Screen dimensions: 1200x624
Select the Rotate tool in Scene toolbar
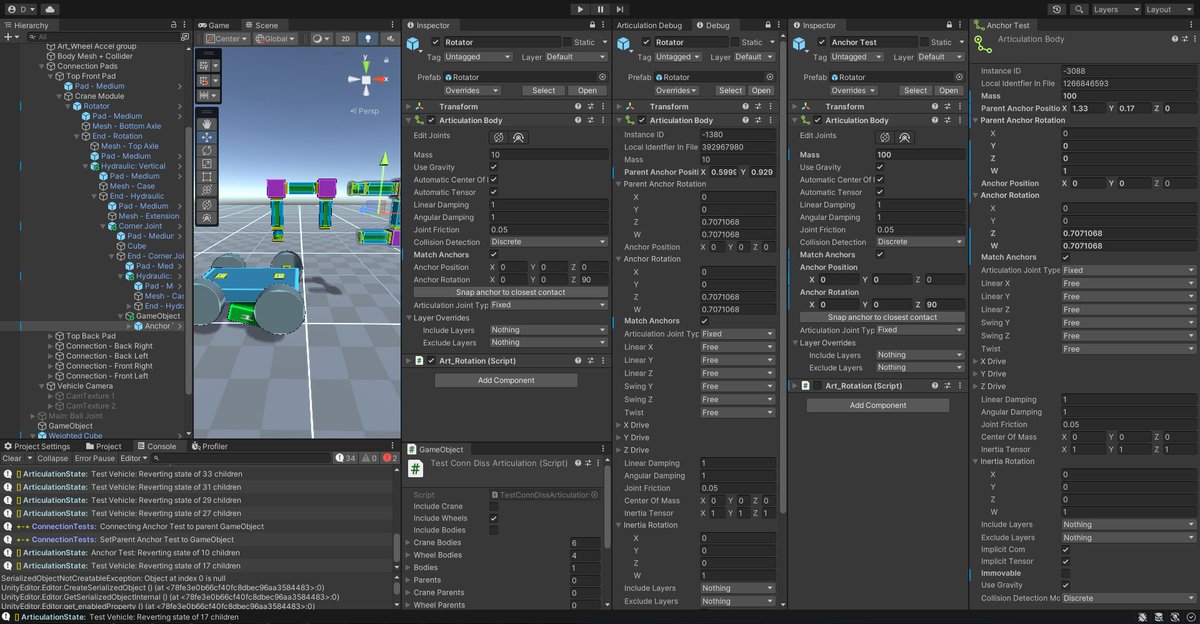click(207, 151)
